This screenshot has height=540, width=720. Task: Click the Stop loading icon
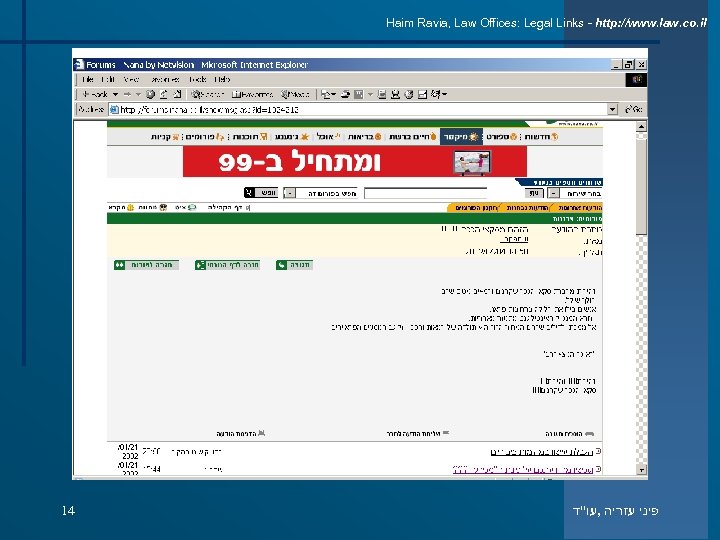coord(150,95)
